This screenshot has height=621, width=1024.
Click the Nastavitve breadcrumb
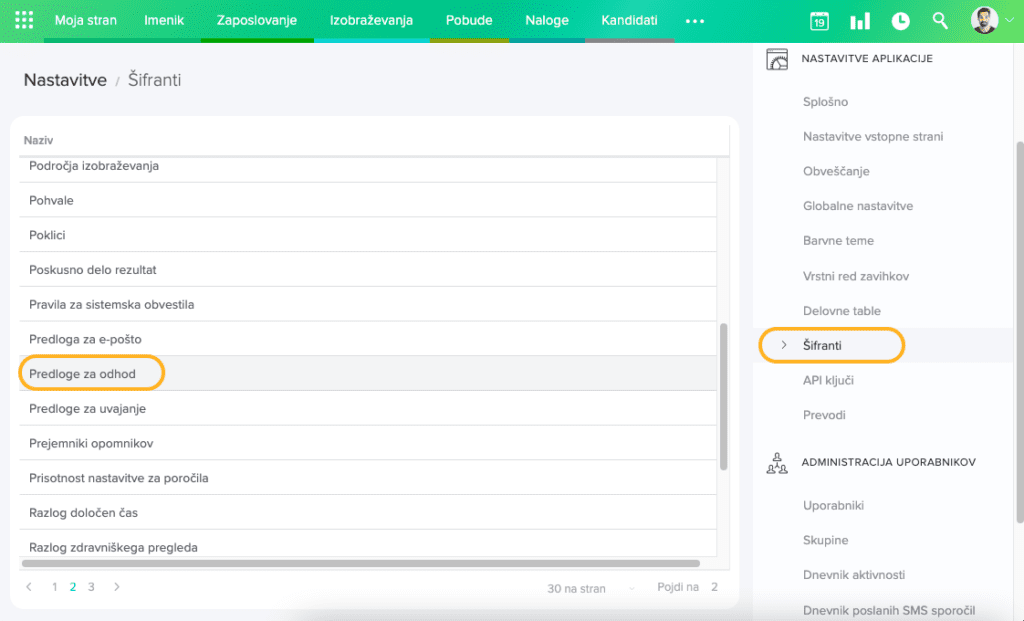pos(65,80)
